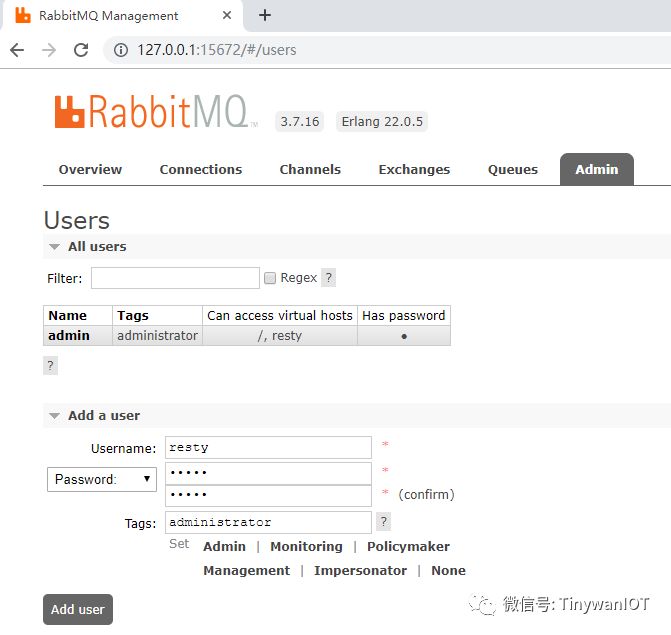Click the 3.7.16 version badge
Image resolution: width=671 pixels, height=635 pixels.
click(x=300, y=122)
